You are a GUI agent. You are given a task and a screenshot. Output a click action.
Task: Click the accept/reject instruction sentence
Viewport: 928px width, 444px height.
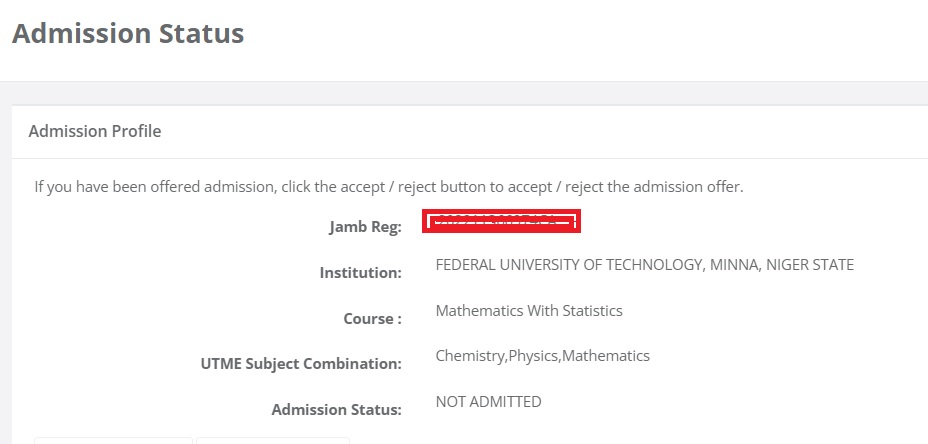(389, 186)
